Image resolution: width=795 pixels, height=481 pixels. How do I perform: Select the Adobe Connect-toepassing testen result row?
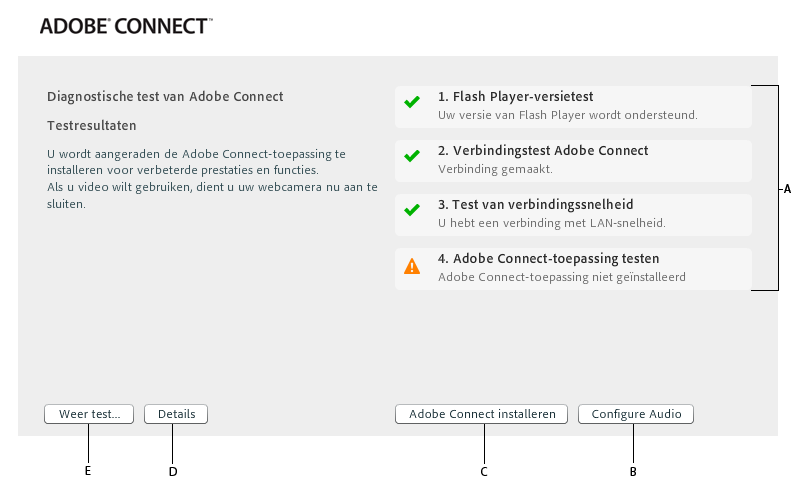pyautogui.click(x=573, y=268)
